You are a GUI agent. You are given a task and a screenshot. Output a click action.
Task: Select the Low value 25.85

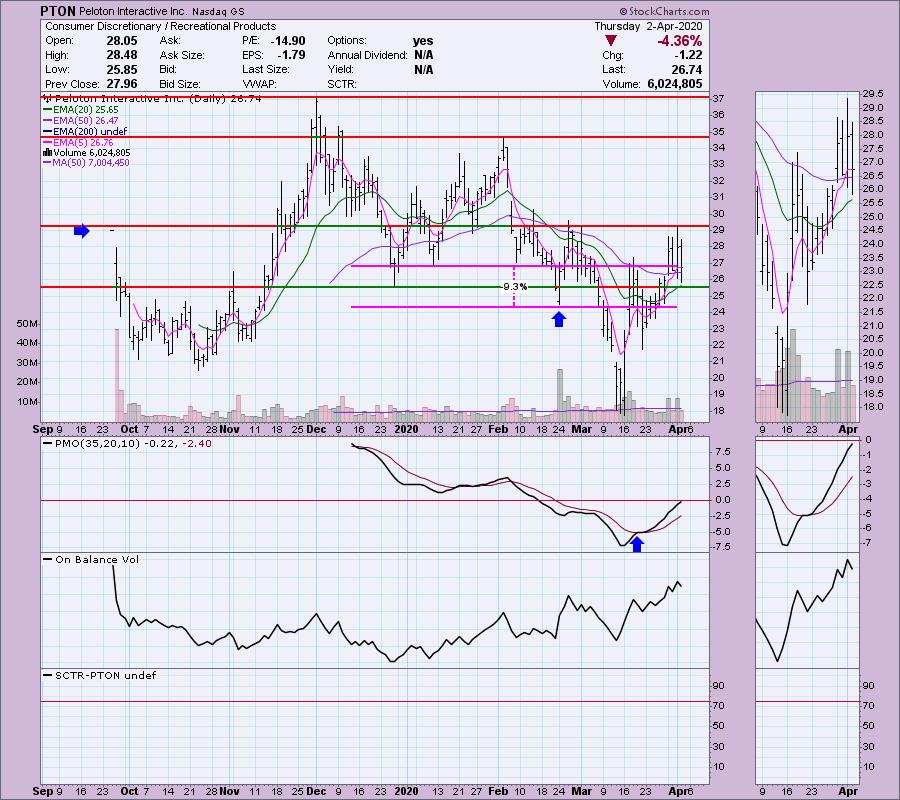pos(122,69)
